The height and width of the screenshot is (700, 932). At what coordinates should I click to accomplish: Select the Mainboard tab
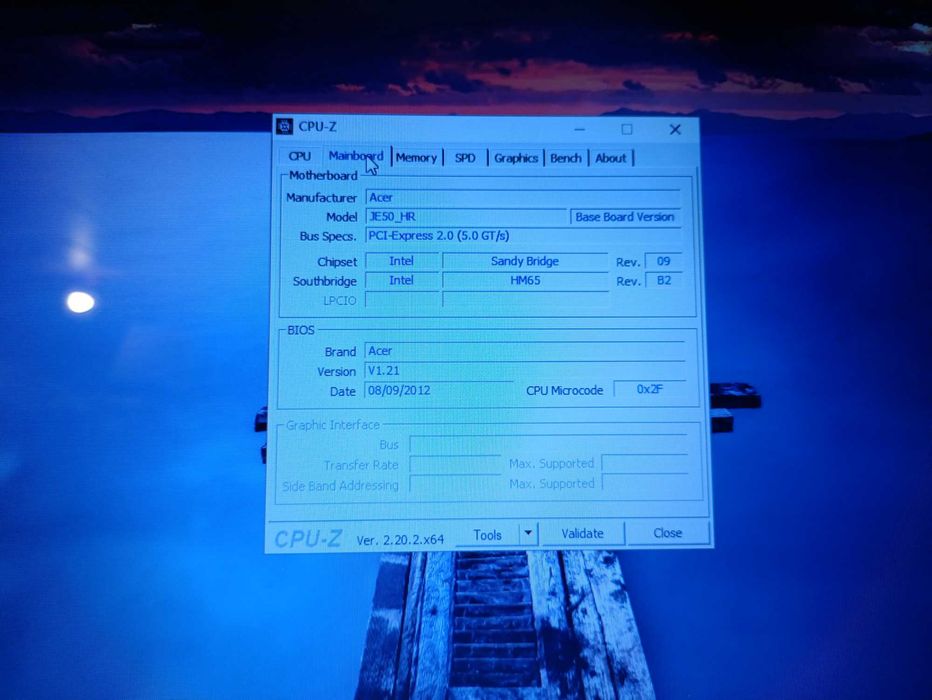pos(355,156)
